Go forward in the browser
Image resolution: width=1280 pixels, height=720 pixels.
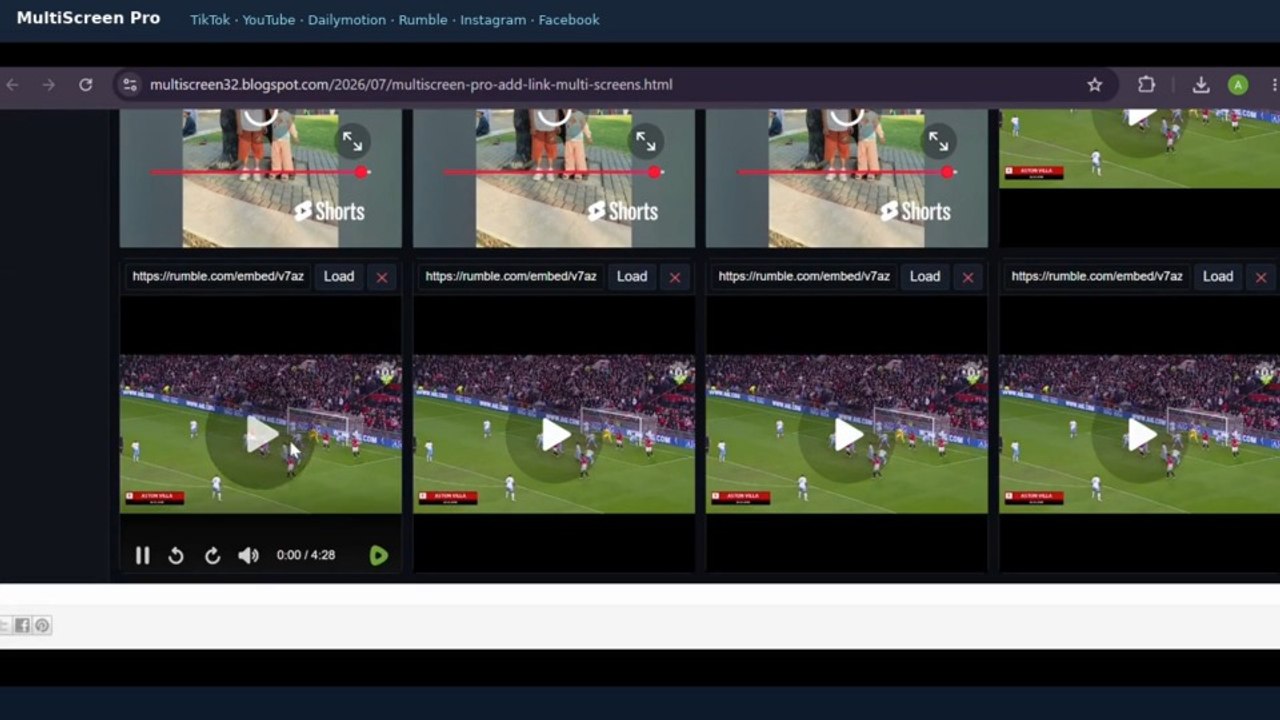click(49, 85)
